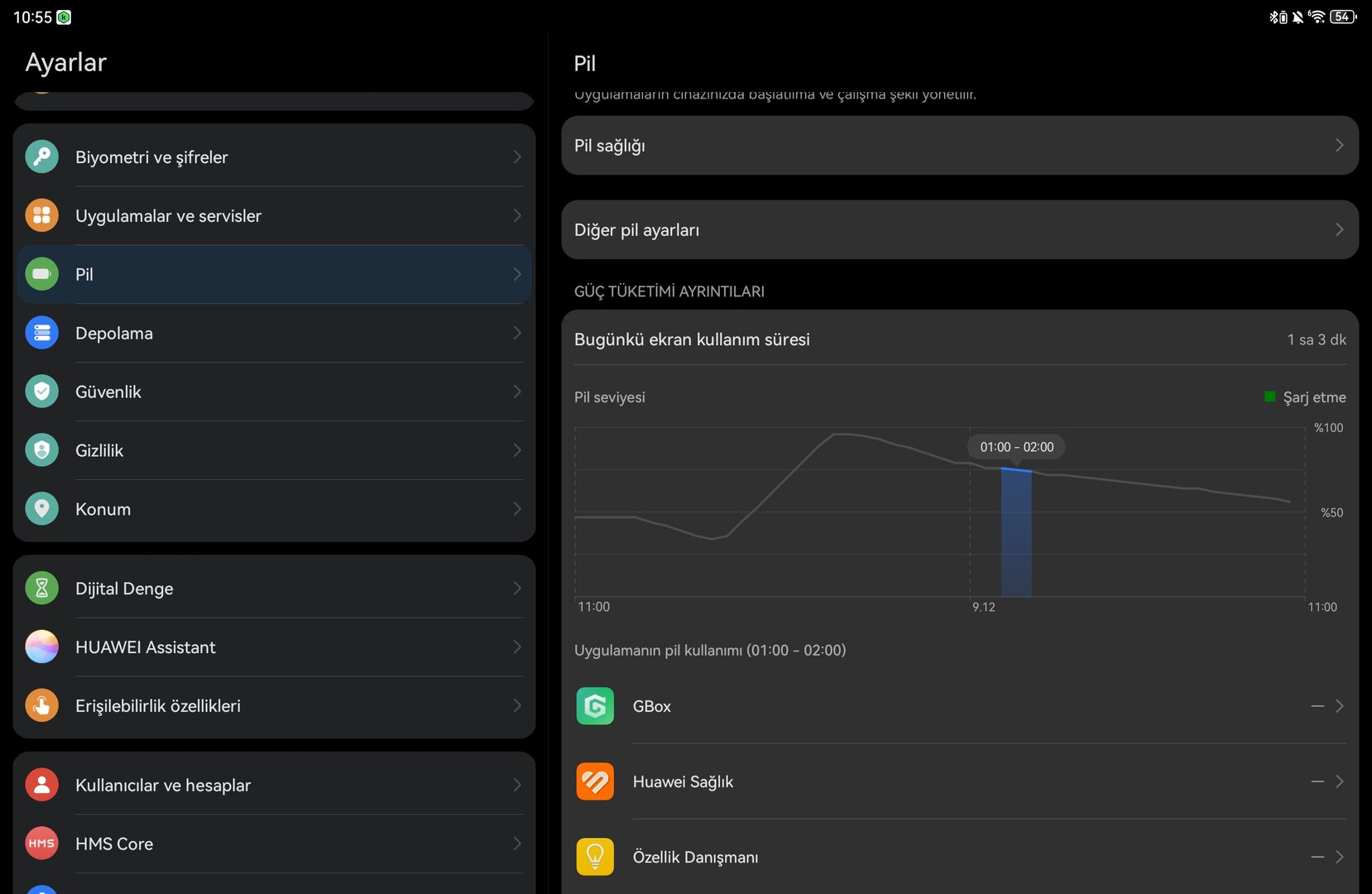Tap the Biyometri ve şifreler key icon
This screenshot has height=894, width=1372.
click(41, 156)
